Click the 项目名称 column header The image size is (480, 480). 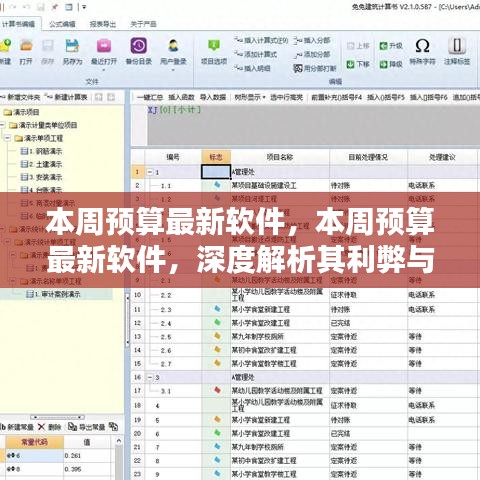tap(280, 157)
